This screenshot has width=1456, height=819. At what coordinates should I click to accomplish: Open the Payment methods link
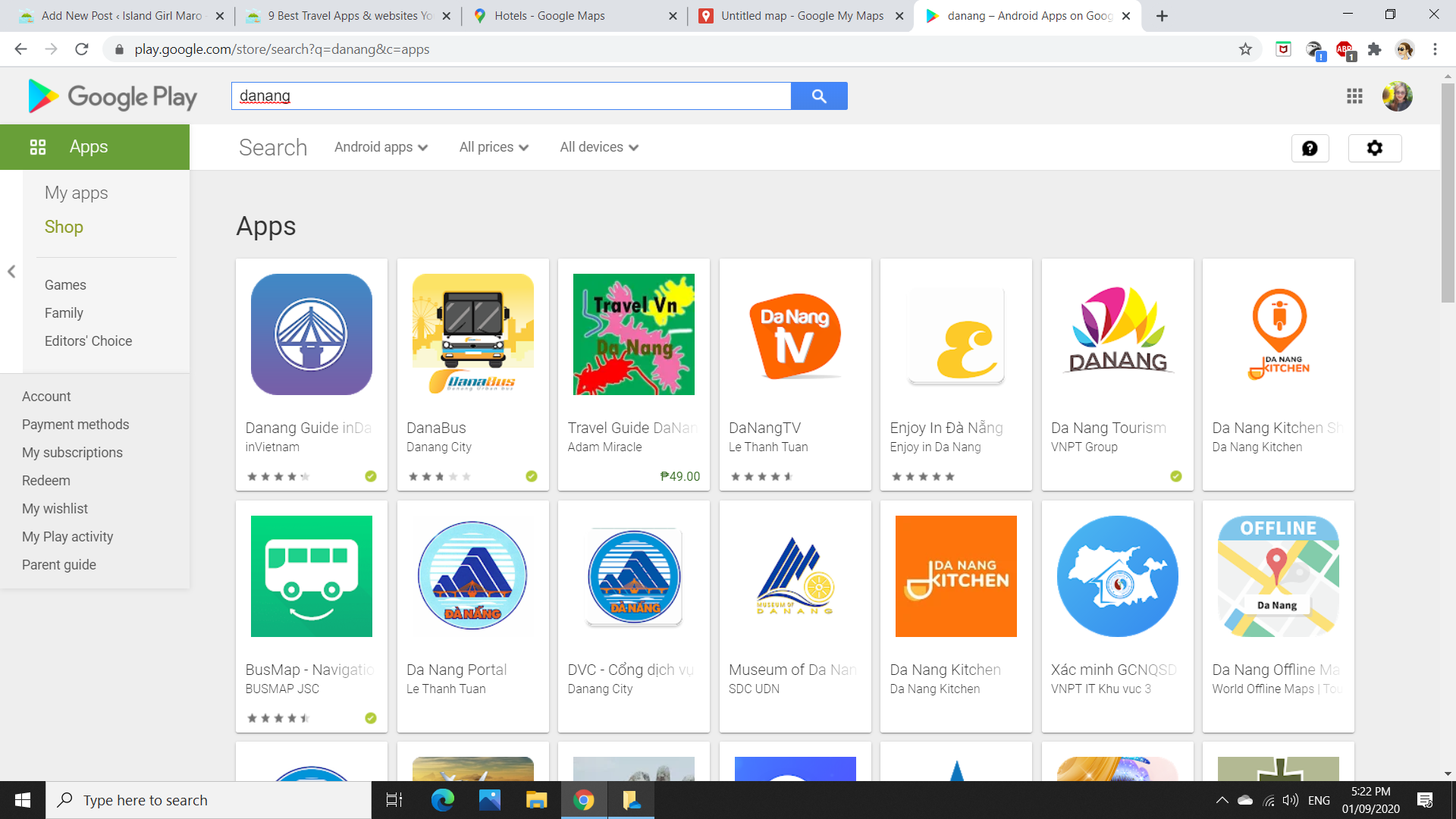pyautogui.click(x=76, y=425)
